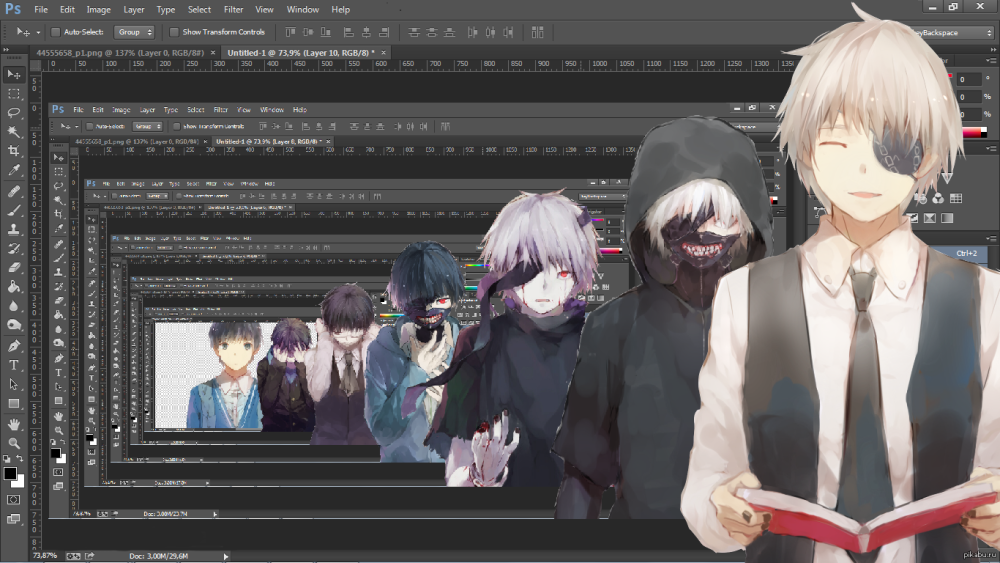Select the Zoom tool
This screenshot has width=1000, height=563.
click(x=13, y=443)
